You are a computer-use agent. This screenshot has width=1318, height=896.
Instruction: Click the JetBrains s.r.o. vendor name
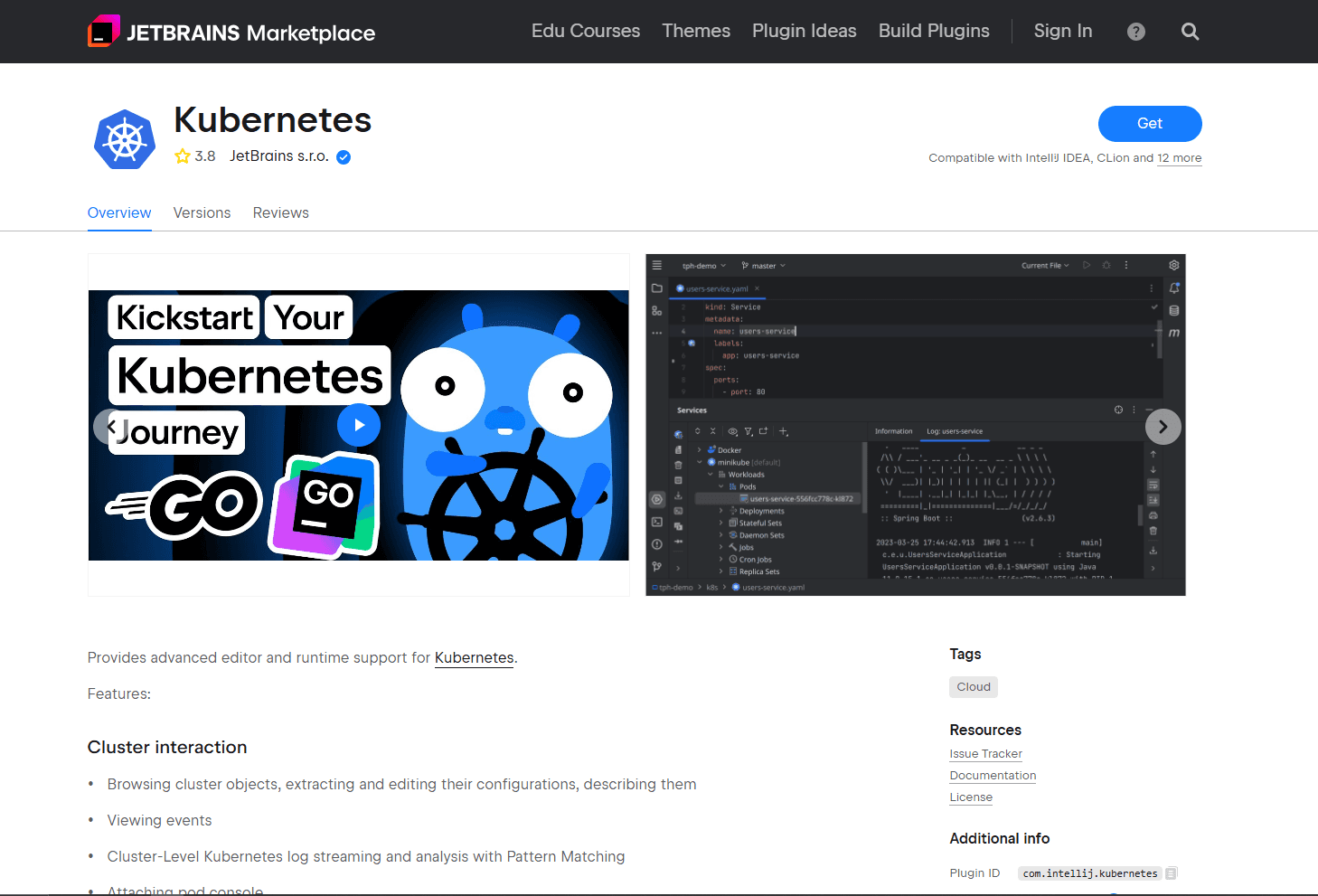pos(279,156)
